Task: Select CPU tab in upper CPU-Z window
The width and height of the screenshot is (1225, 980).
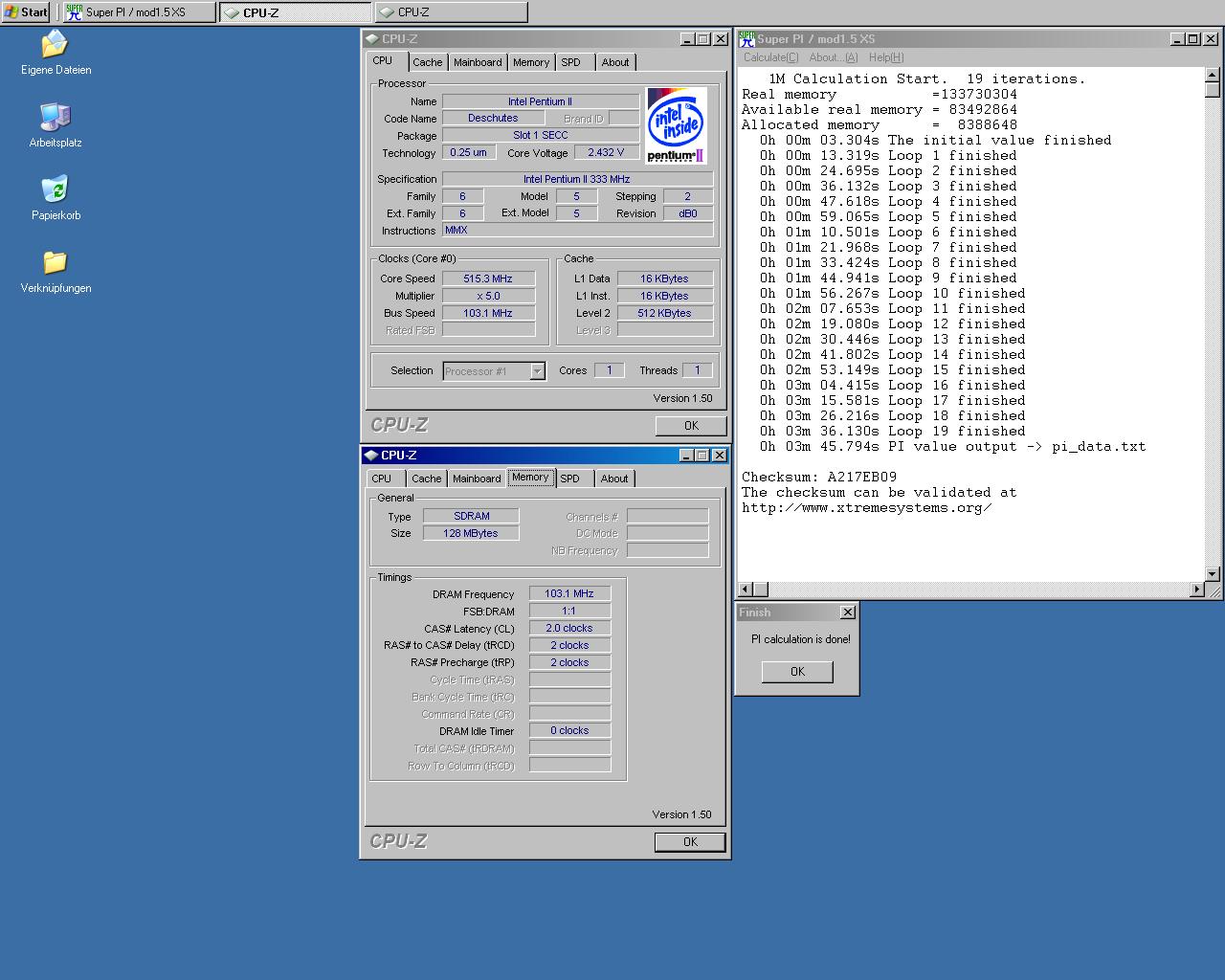Action: [383, 60]
